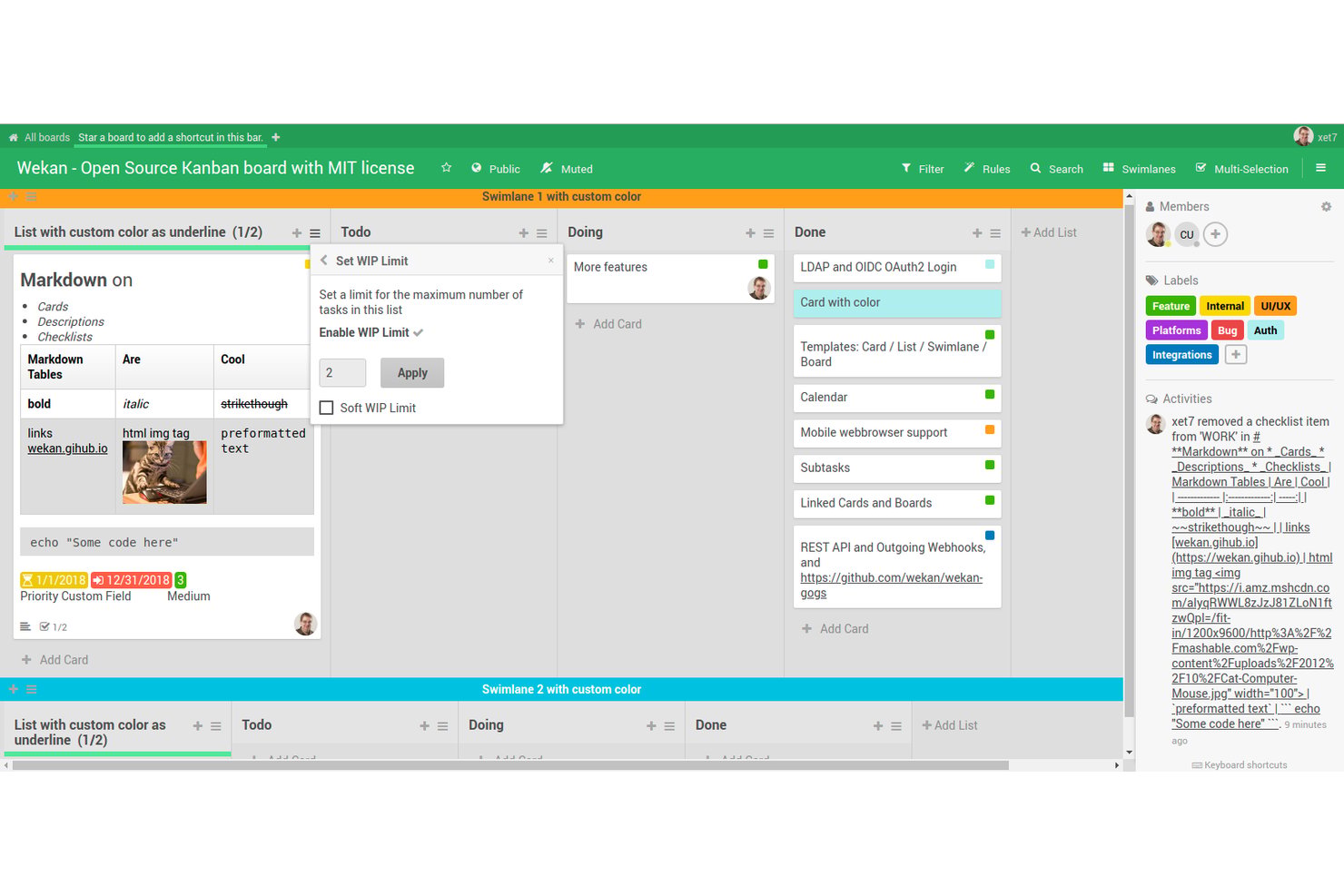Screen dimensions: 1344x896
Task: Click the horizontal board scrollbar
Action: (510, 765)
